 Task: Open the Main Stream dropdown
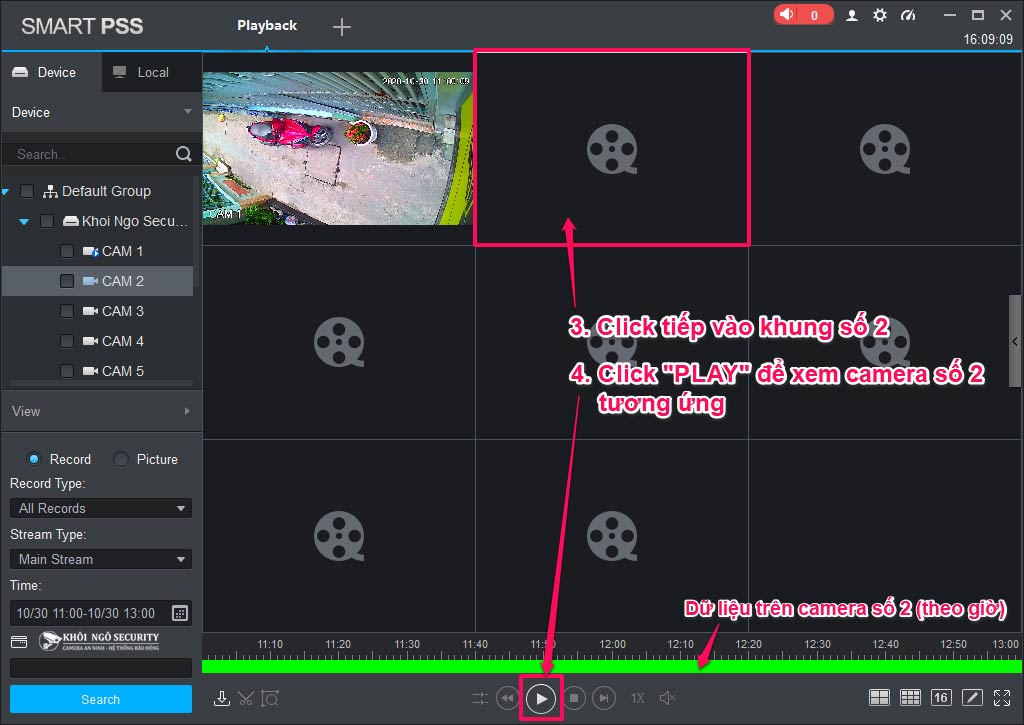pos(101,559)
